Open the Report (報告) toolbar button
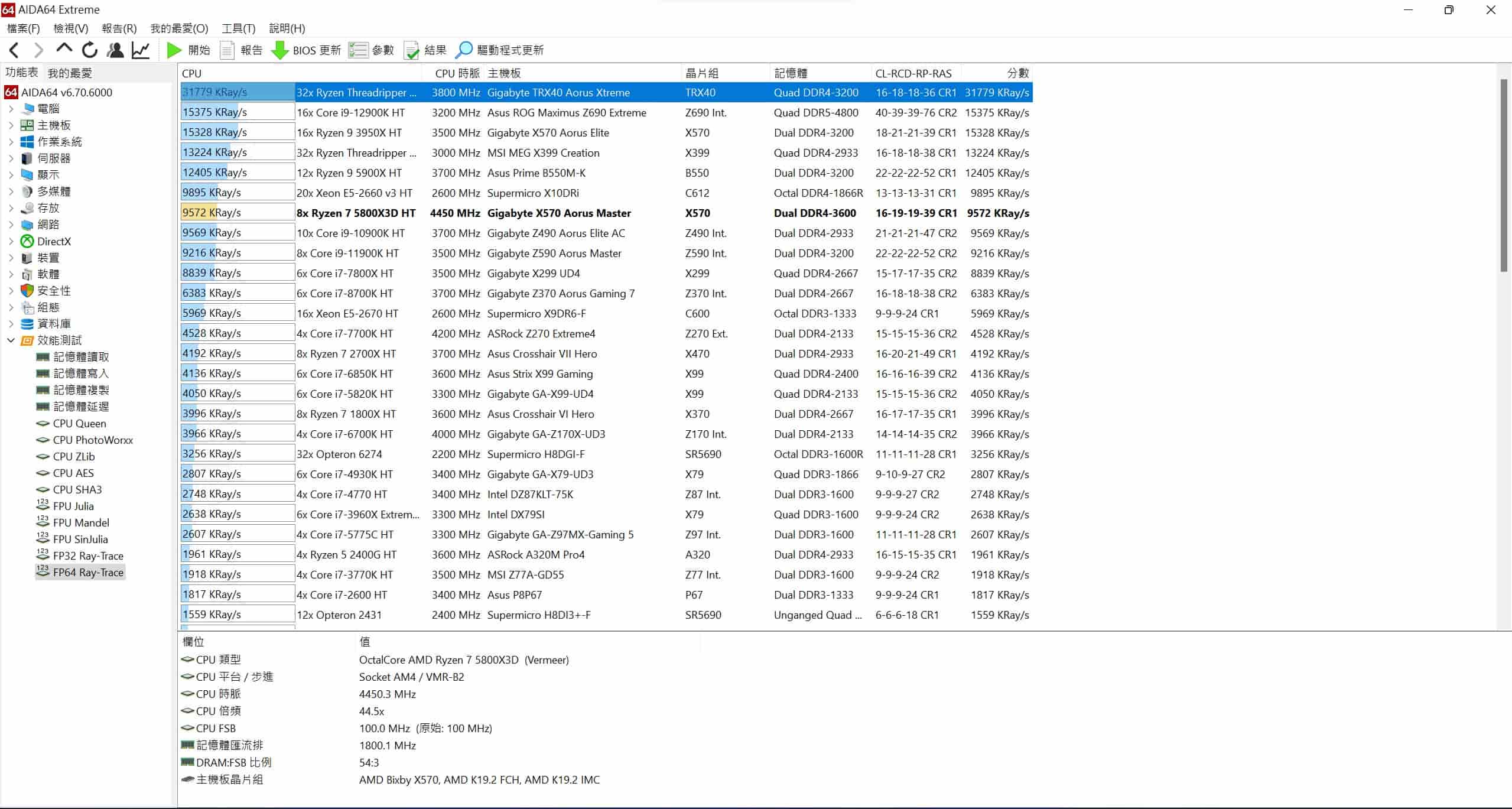Image resolution: width=1512 pixels, height=809 pixels. [x=241, y=50]
